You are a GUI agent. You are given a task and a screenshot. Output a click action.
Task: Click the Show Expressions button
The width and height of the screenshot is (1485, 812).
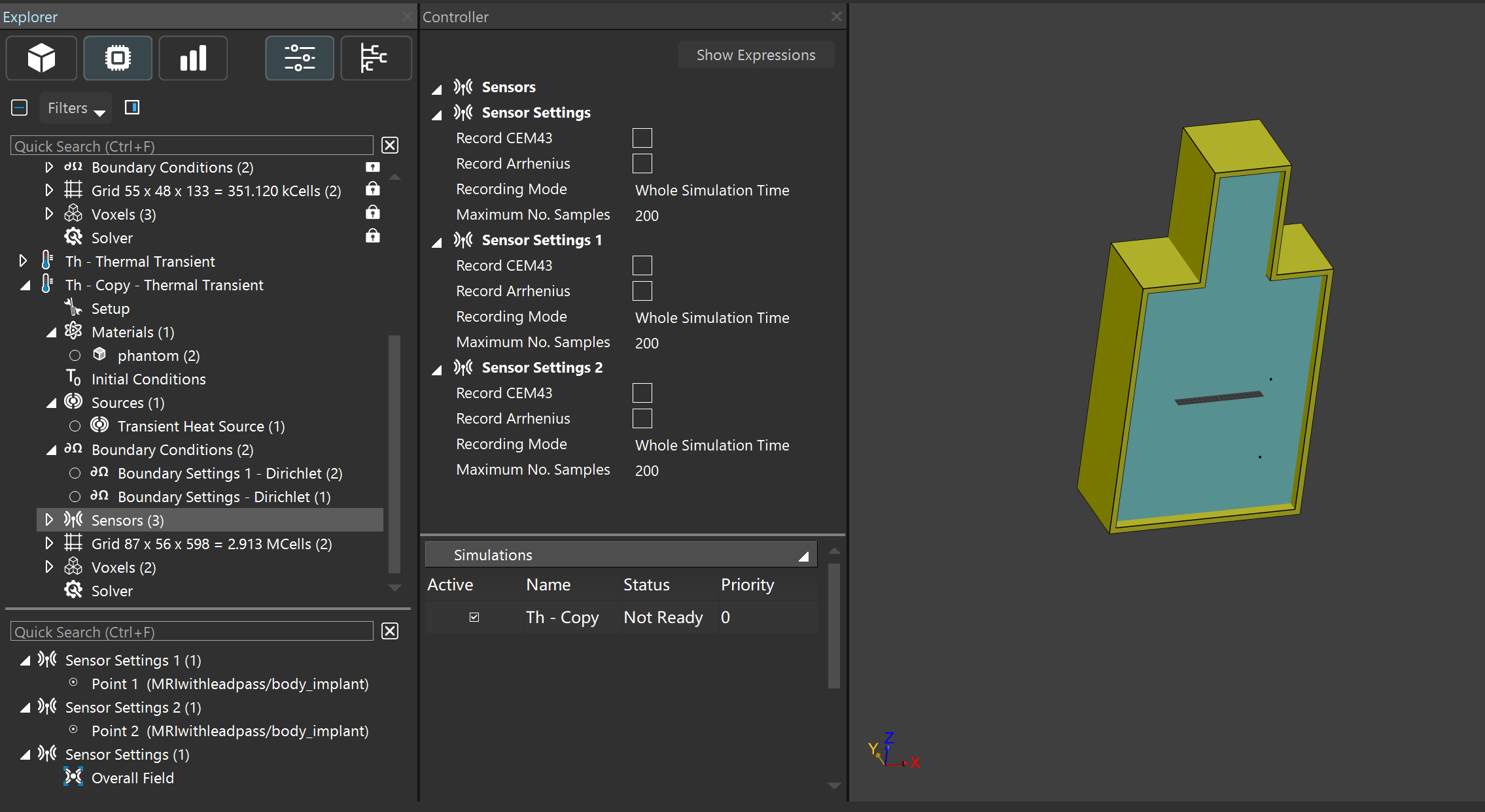pyautogui.click(x=756, y=55)
